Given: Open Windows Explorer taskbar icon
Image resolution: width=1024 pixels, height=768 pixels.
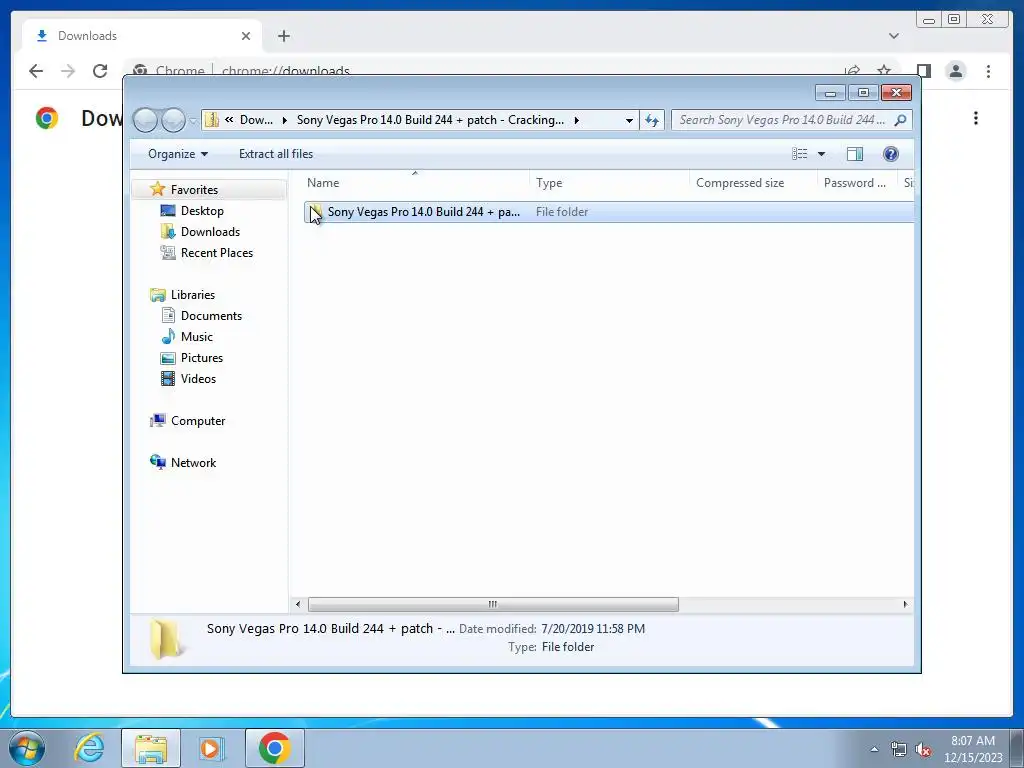Looking at the screenshot, I should point(151,748).
